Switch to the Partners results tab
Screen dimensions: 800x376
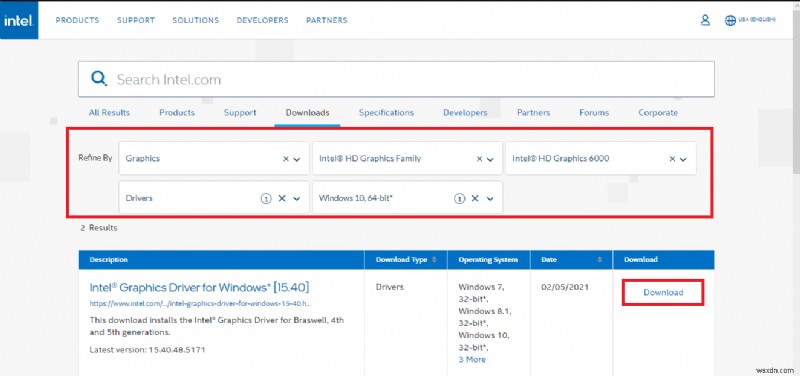[533, 113]
